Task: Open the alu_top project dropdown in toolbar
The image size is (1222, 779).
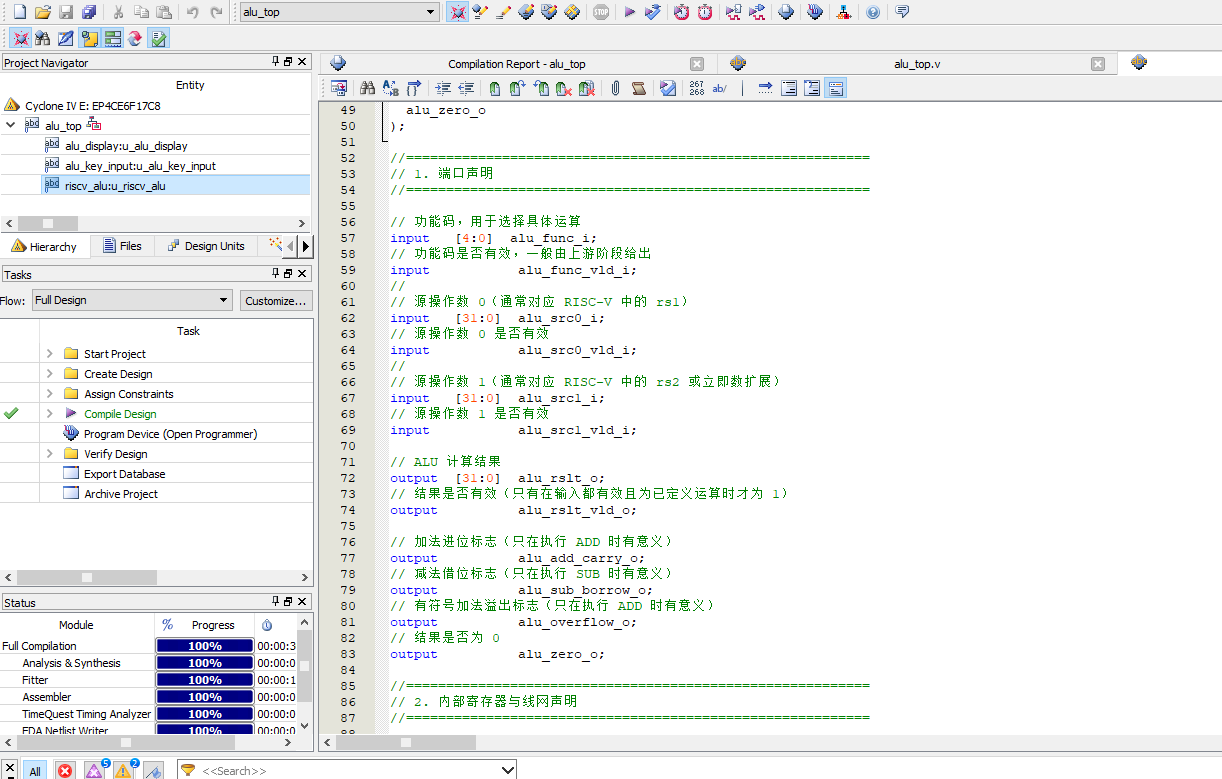Action: coord(339,12)
